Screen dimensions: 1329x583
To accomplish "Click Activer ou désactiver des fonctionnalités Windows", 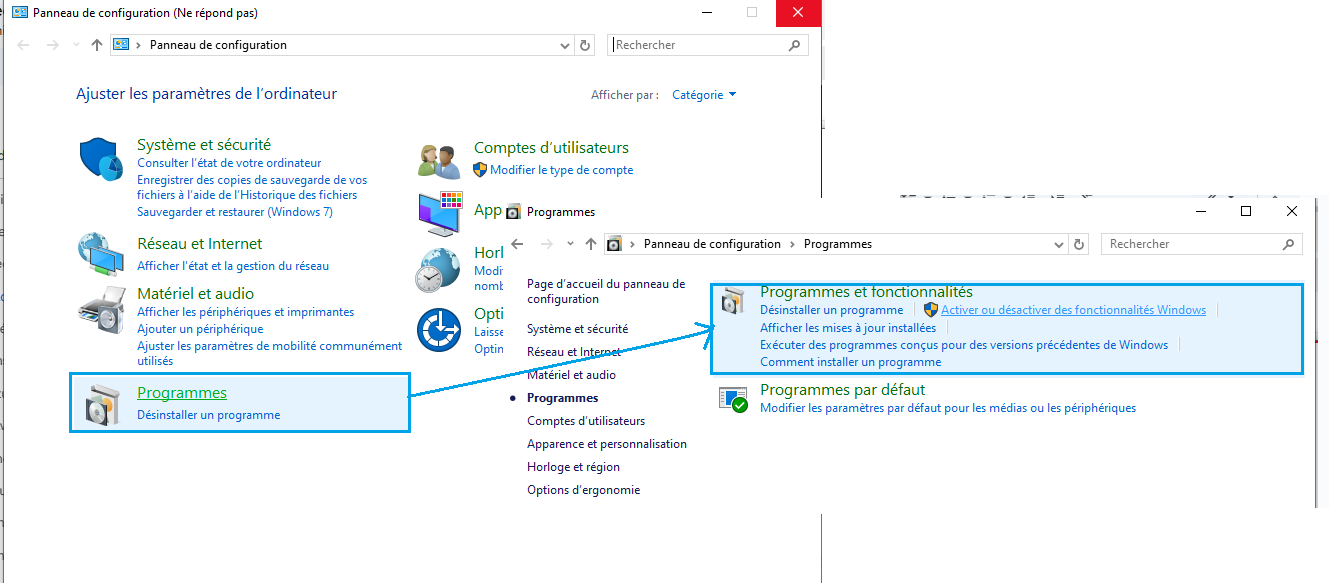I will pos(1073,310).
